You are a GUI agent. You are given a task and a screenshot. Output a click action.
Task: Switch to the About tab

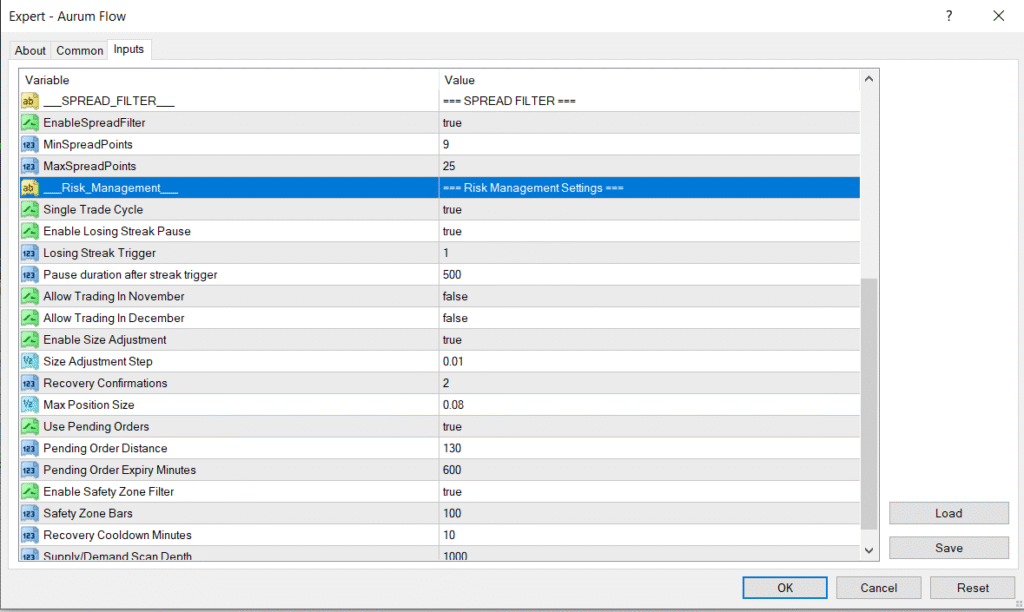point(30,51)
